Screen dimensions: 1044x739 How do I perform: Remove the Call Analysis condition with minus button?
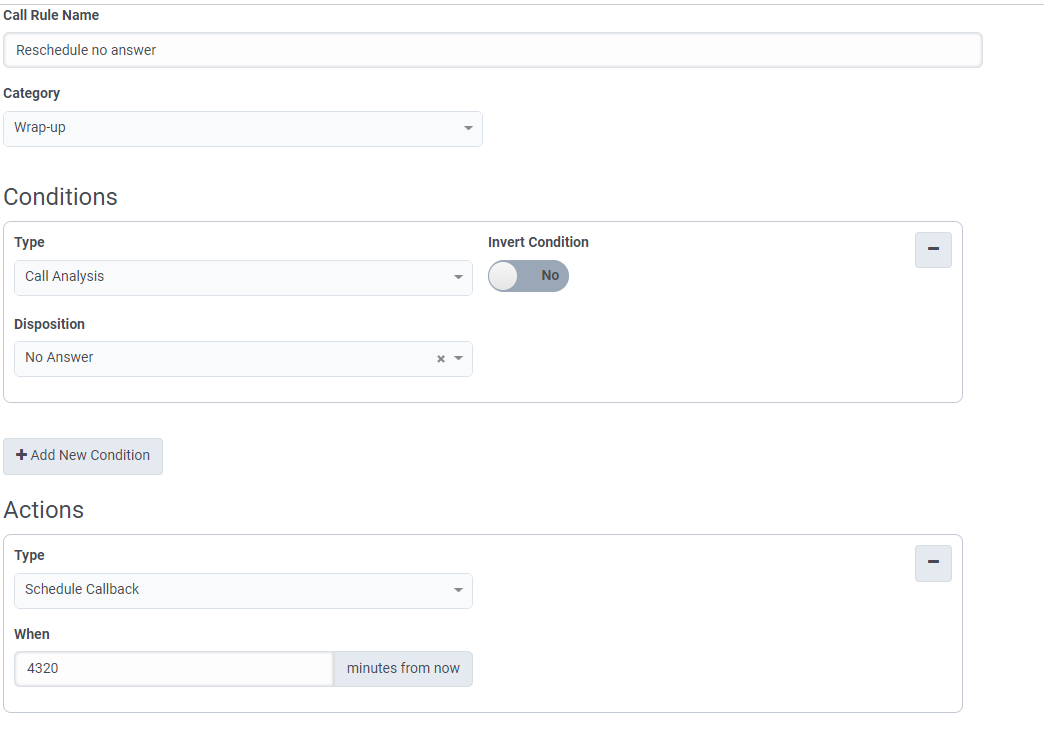click(x=933, y=250)
